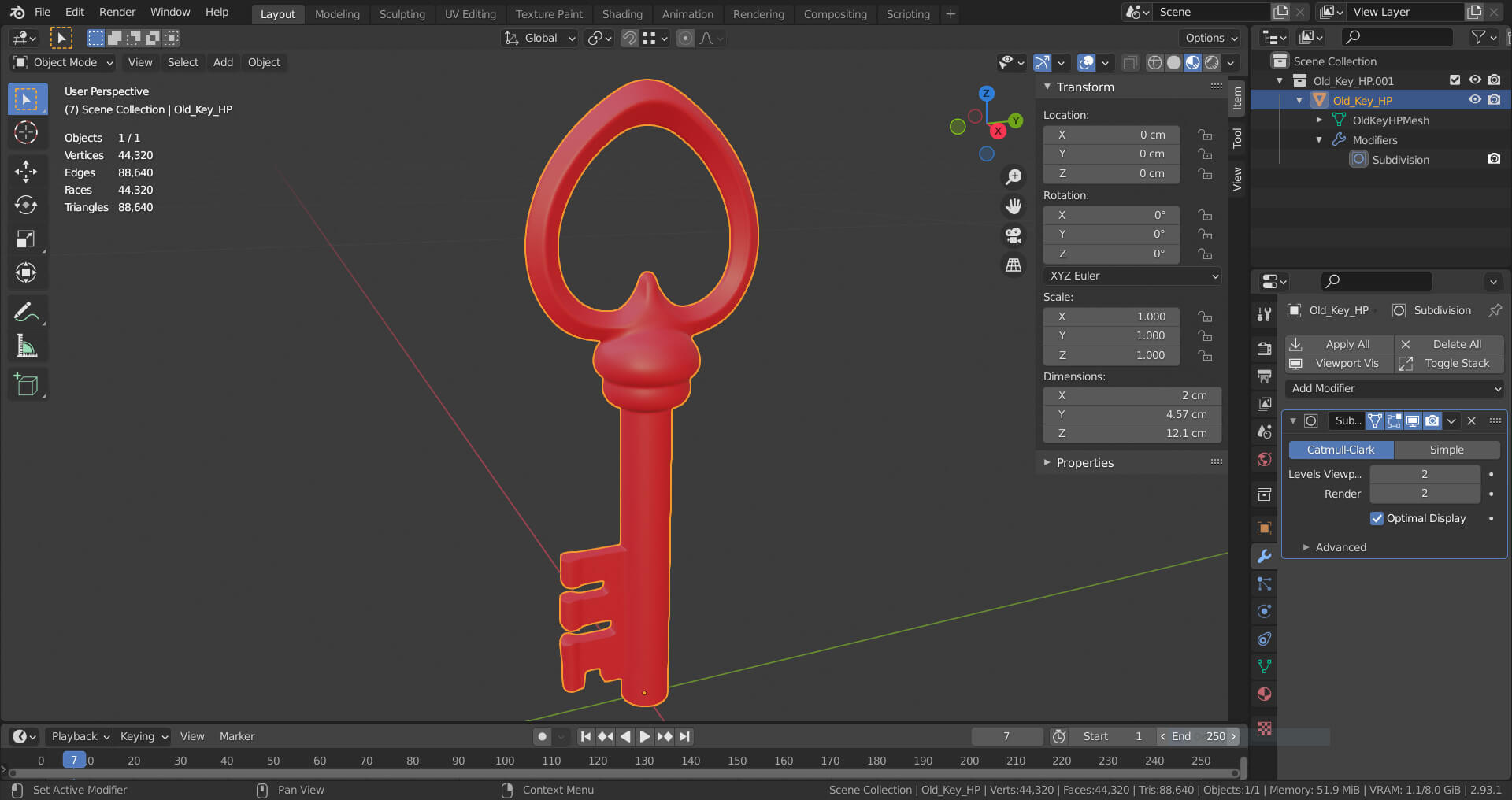The width and height of the screenshot is (1512, 800).
Task: Open the Material properties tab
Action: coord(1264,694)
